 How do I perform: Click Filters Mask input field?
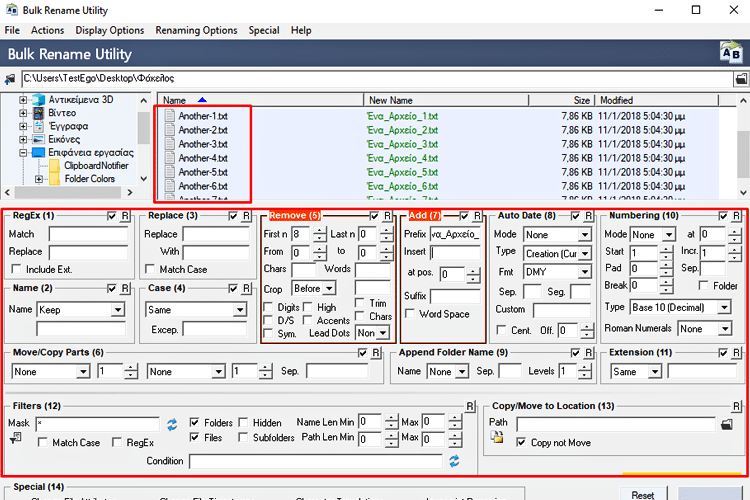[x=98, y=423]
